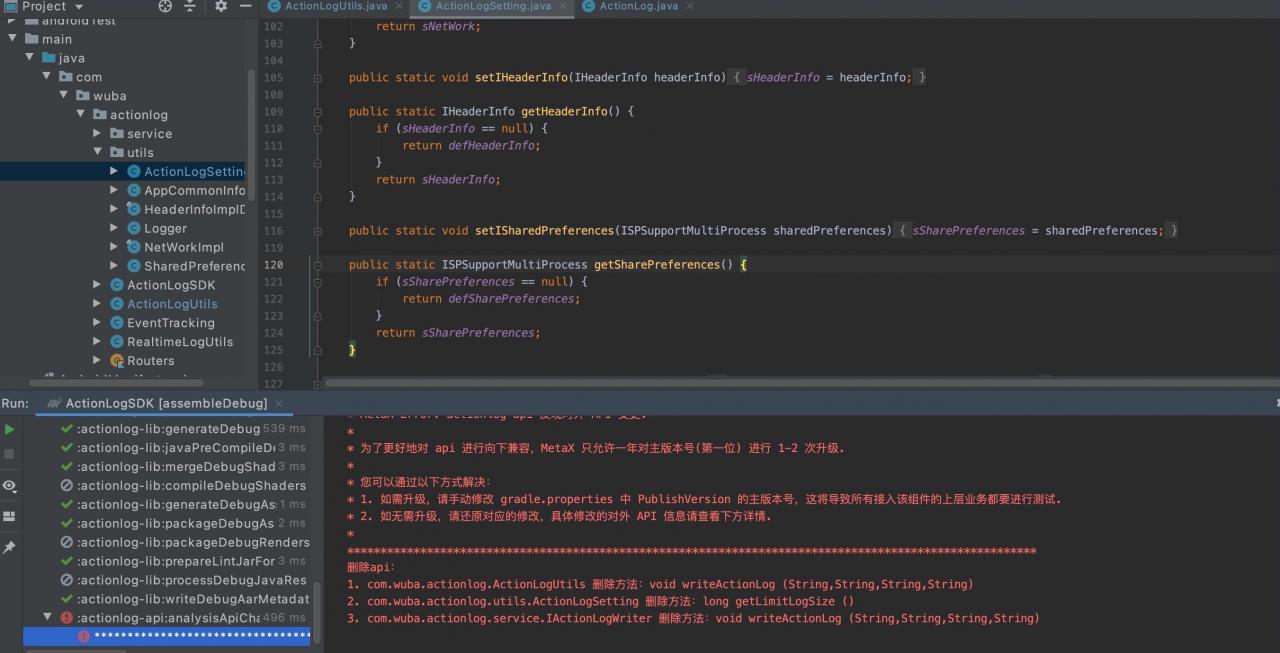Image resolution: width=1280 pixels, height=653 pixels.
Task: Click the HeaderInfoImpl class icon
Action: (134, 209)
